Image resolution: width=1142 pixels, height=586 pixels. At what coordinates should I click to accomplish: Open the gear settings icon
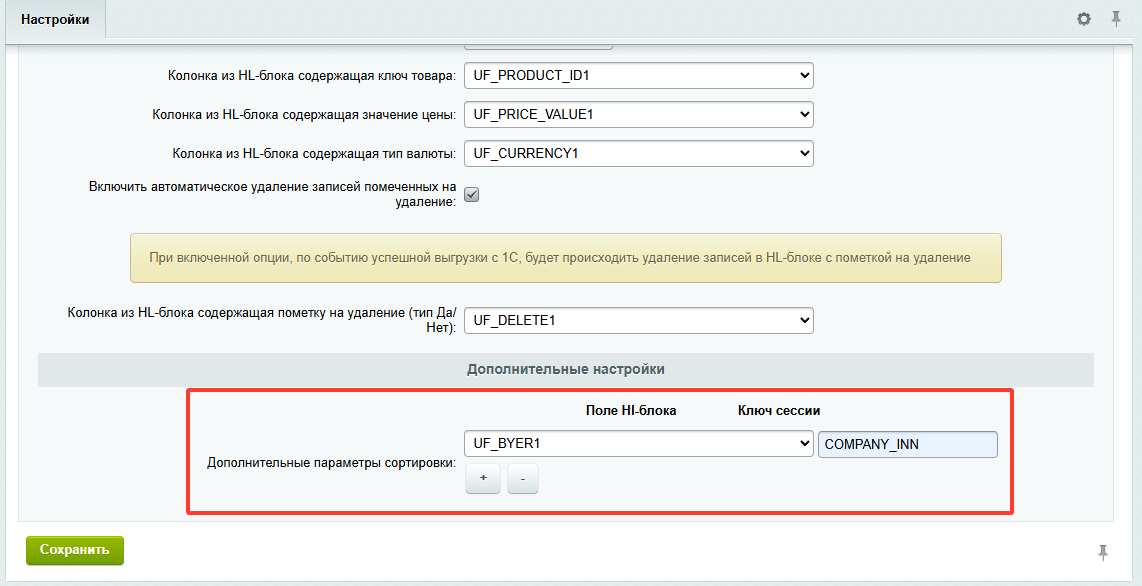tap(1084, 19)
